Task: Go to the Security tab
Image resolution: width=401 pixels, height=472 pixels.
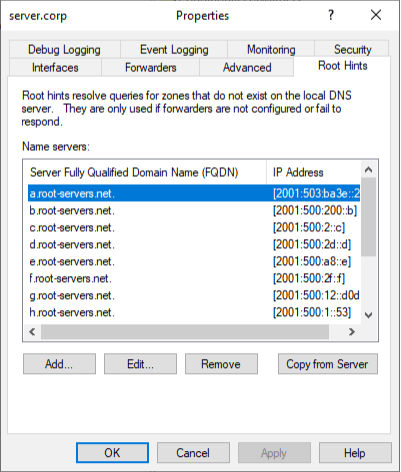Action: (352, 49)
